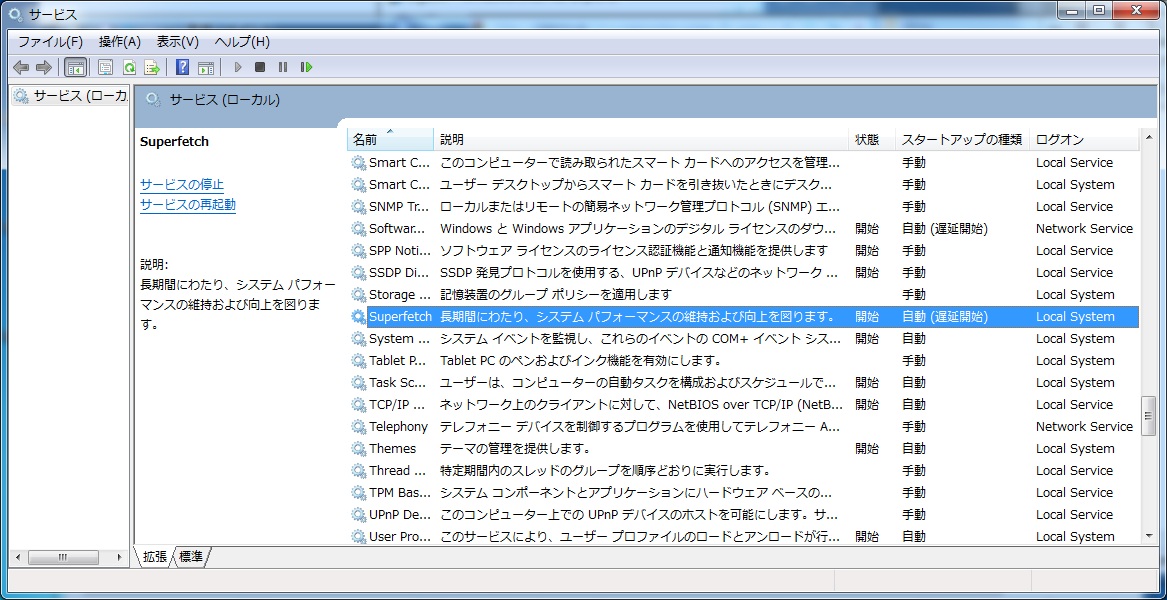
Task: Click the Stop Service square icon
Action: [x=260, y=67]
